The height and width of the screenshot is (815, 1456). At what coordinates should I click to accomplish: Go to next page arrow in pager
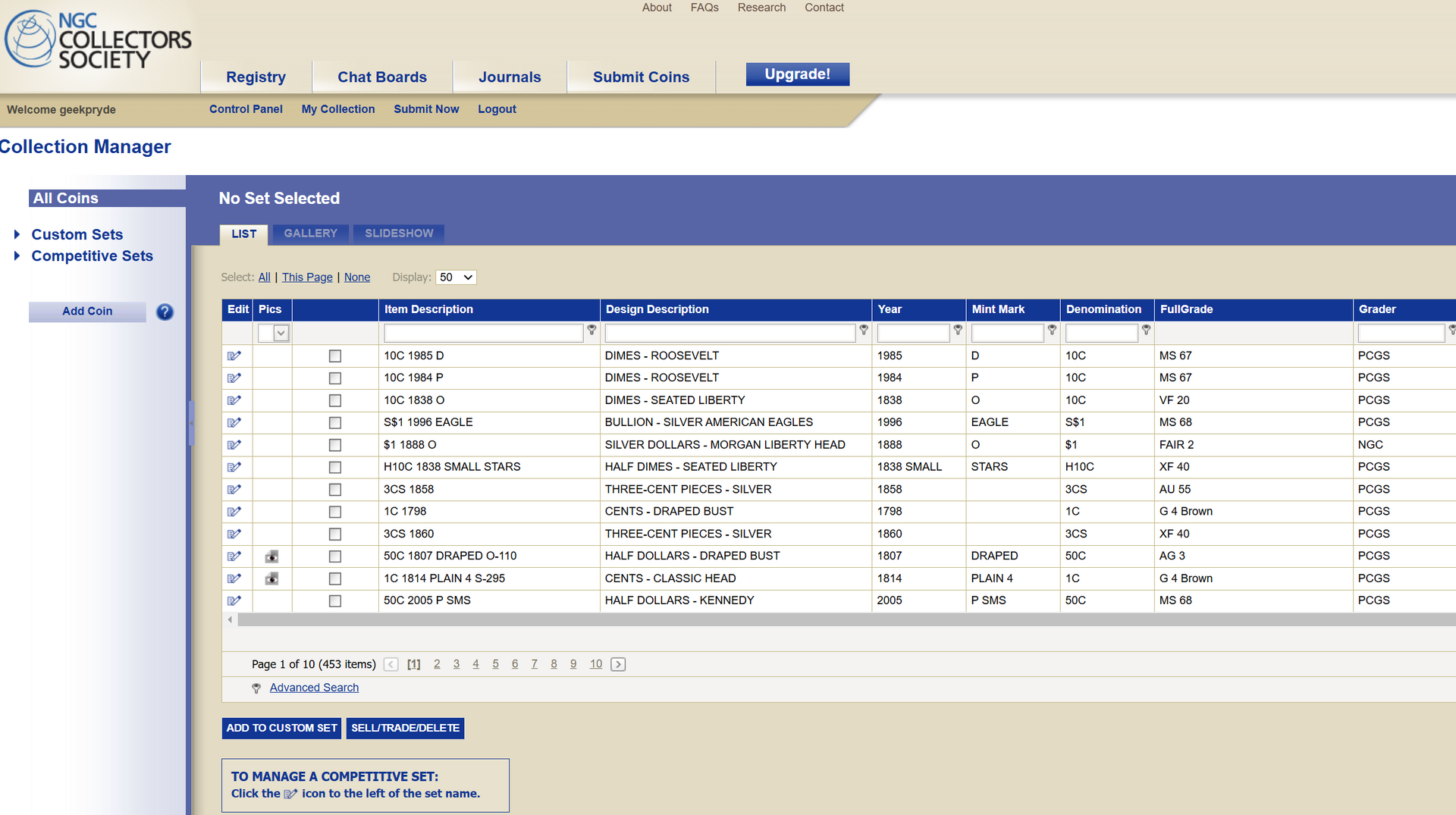(618, 664)
